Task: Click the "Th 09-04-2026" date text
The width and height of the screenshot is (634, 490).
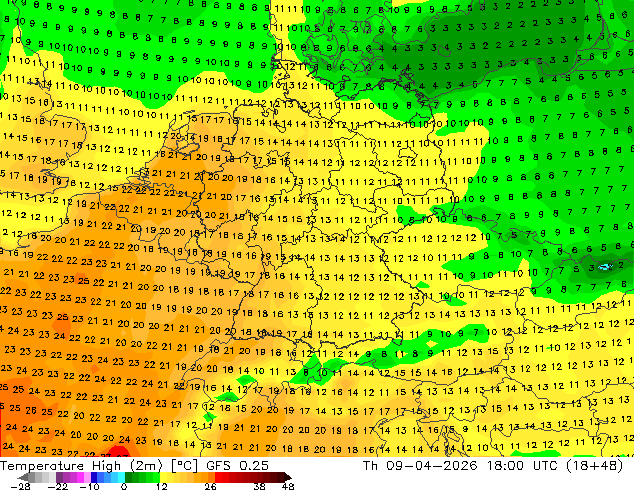Action: tap(420, 466)
